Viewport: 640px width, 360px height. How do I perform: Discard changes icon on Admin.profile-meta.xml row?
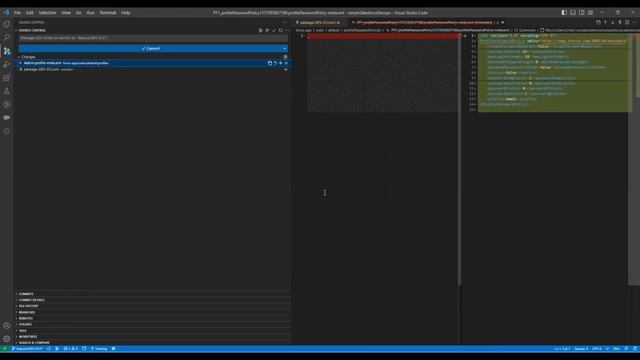[x=275, y=63]
